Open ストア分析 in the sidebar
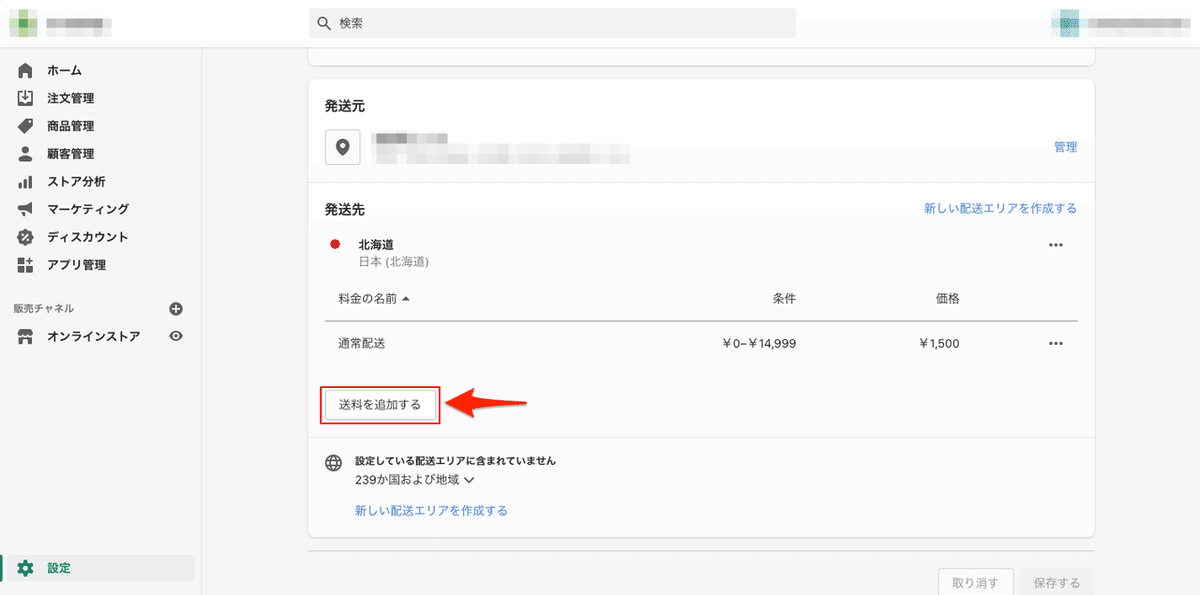 tap(77, 182)
